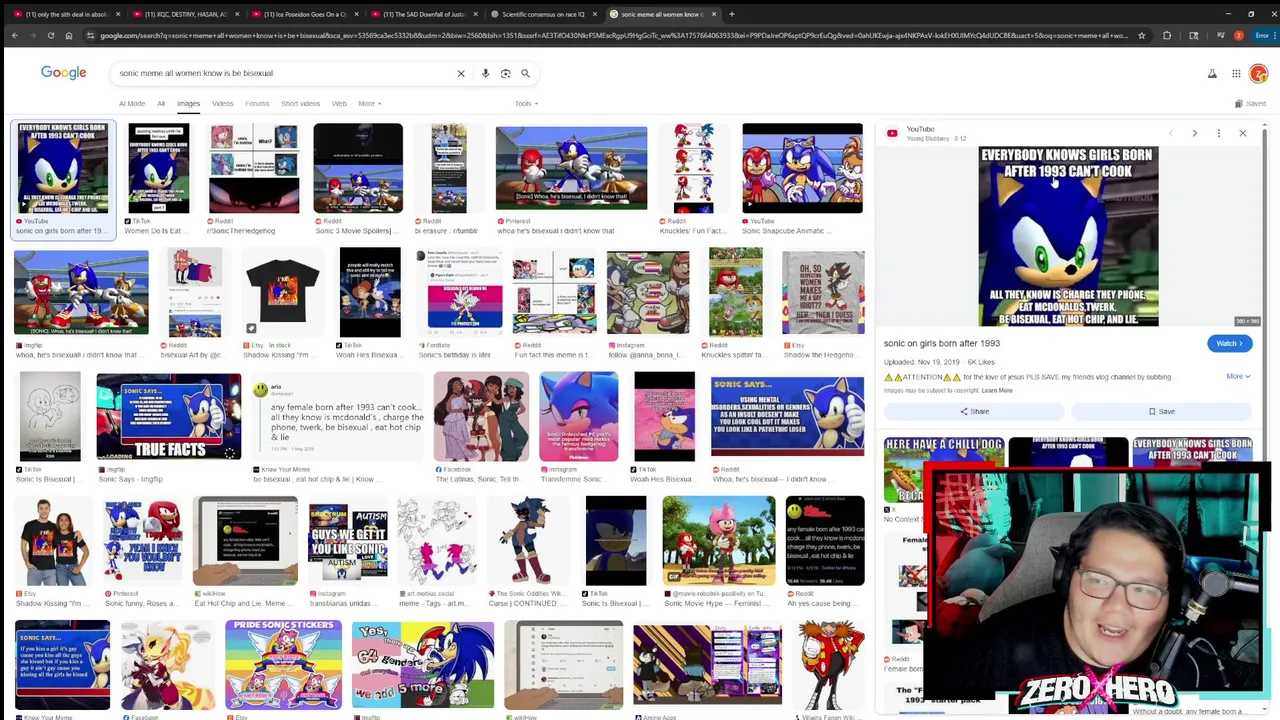The image size is (1280, 720).
Task: Clear the Google search box text
Action: [461, 73]
